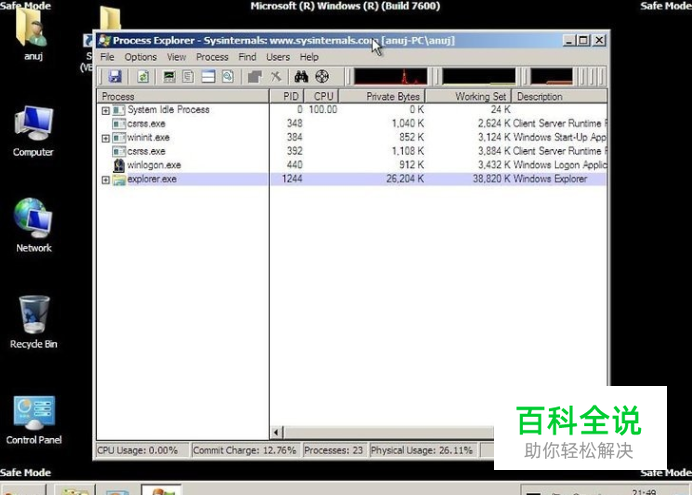692x495 pixels.
Task: Click the CPU usage history graph
Action: coord(391,76)
